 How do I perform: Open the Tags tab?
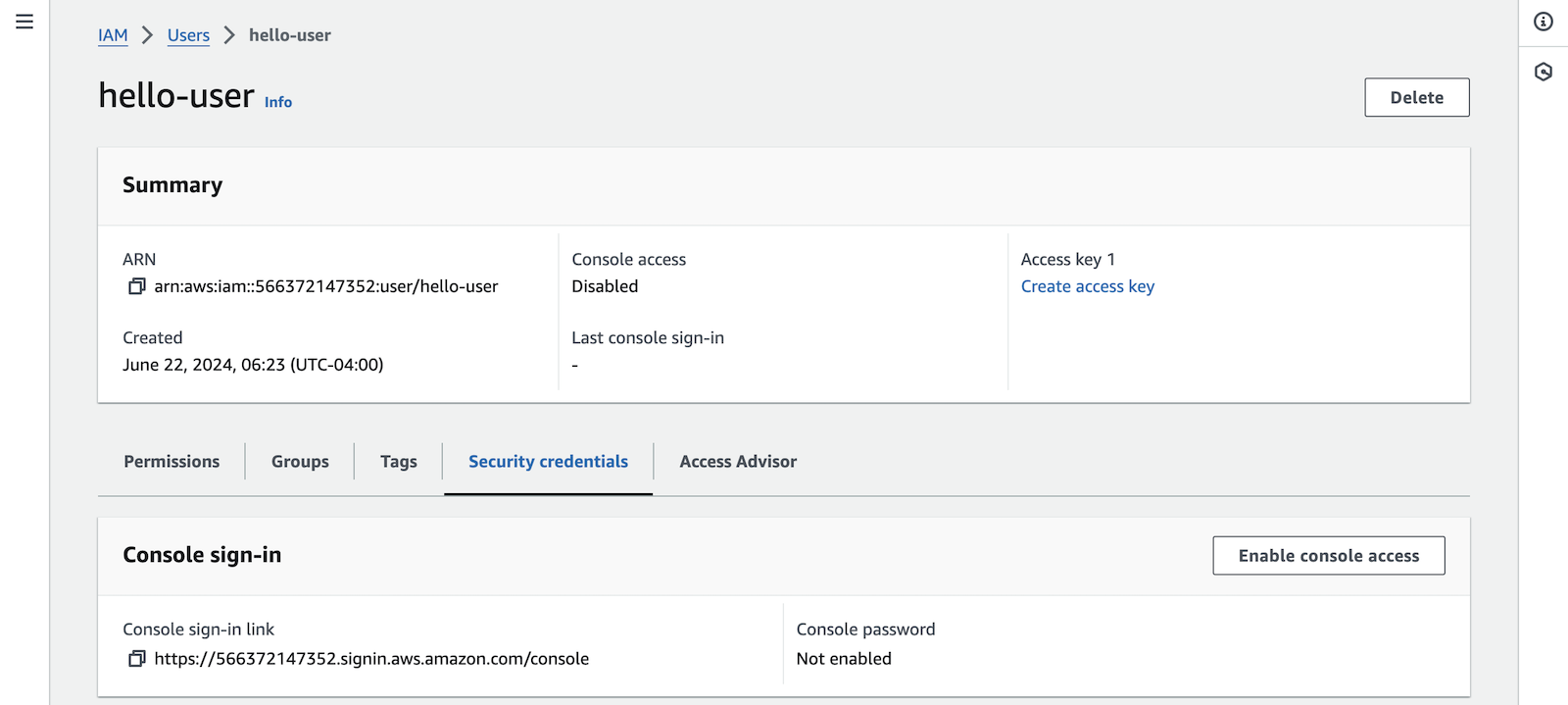tap(398, 461)
